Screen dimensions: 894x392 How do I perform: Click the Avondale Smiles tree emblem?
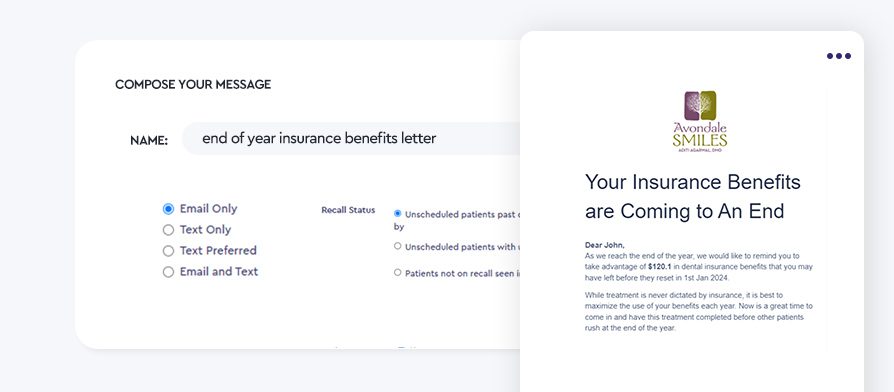tap(700, 105)
